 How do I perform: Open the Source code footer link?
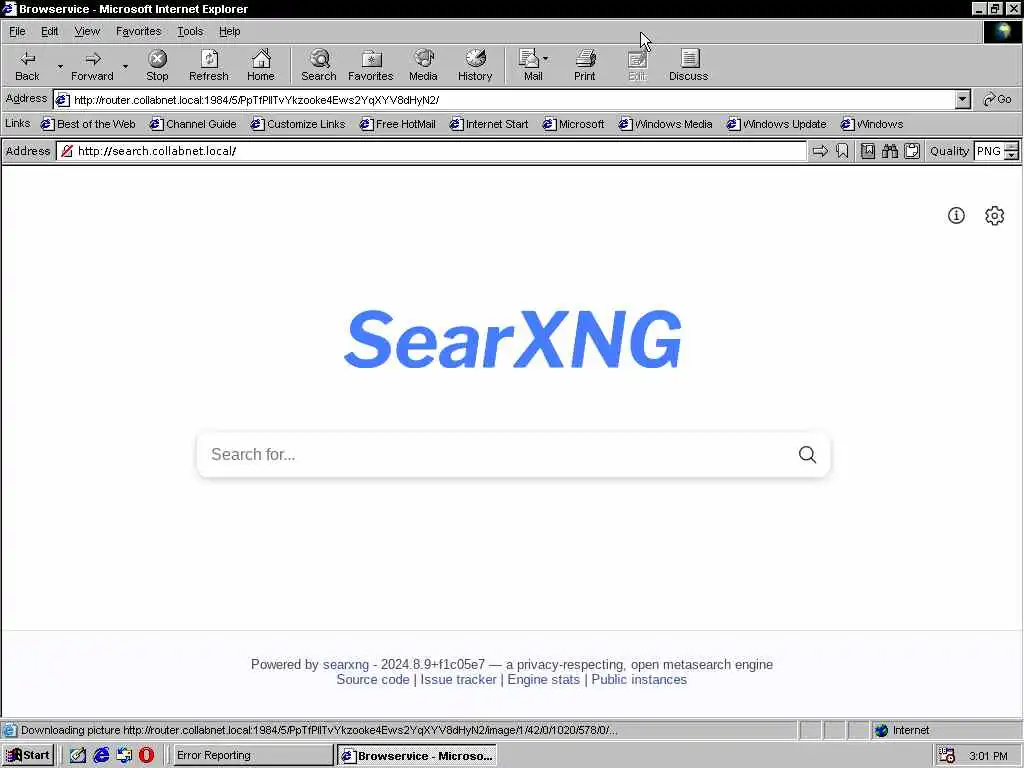point(373,680)
